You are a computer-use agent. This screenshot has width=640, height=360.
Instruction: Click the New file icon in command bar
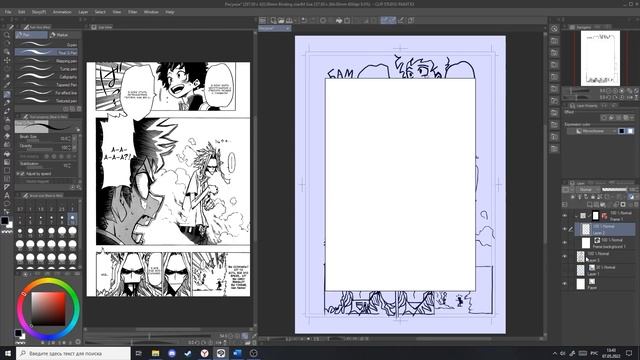click(273, 20)
